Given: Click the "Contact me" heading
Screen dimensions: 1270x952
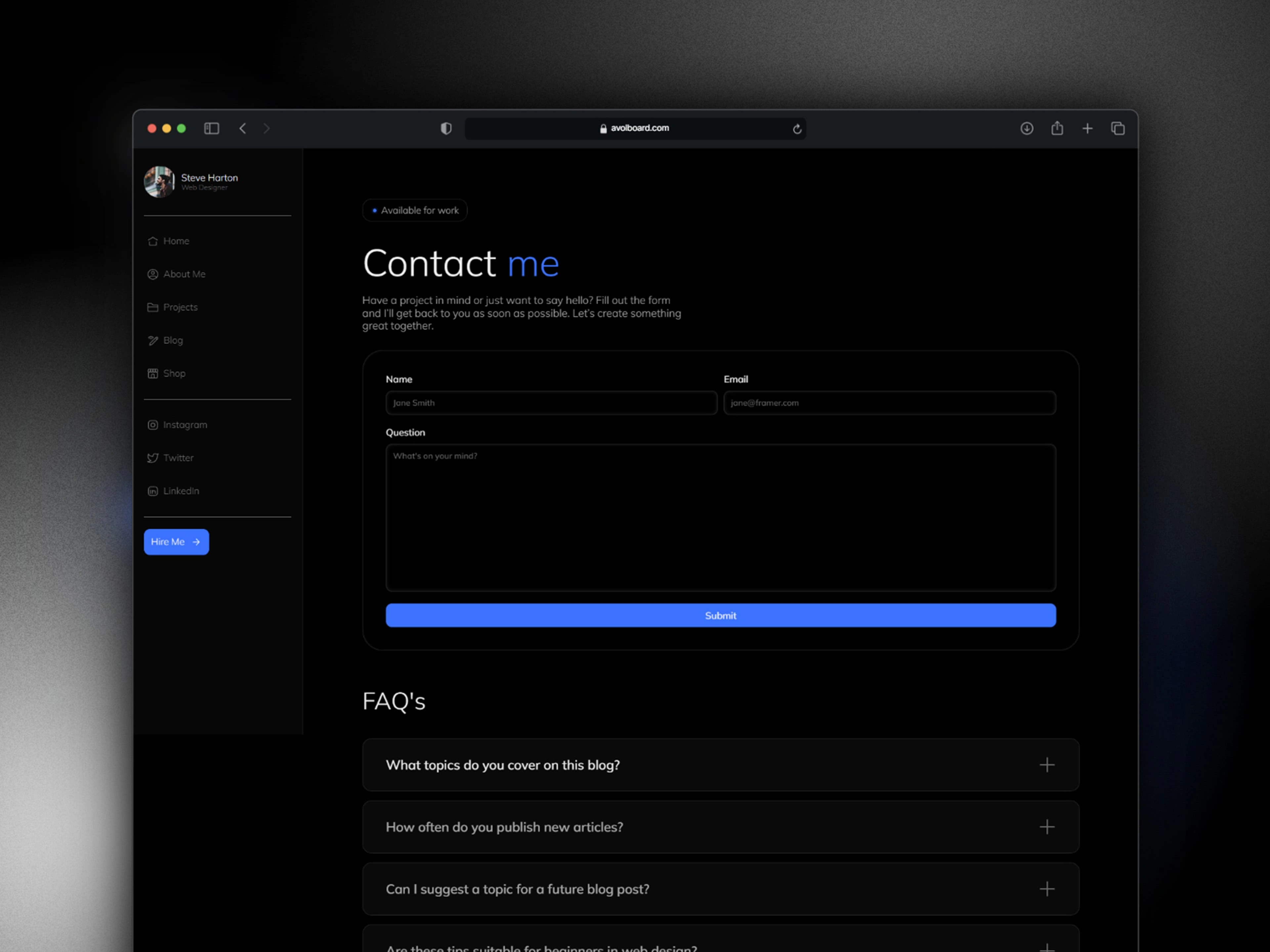Looking at the screenshot, I should pyautogui.click(x=460, y=264).
